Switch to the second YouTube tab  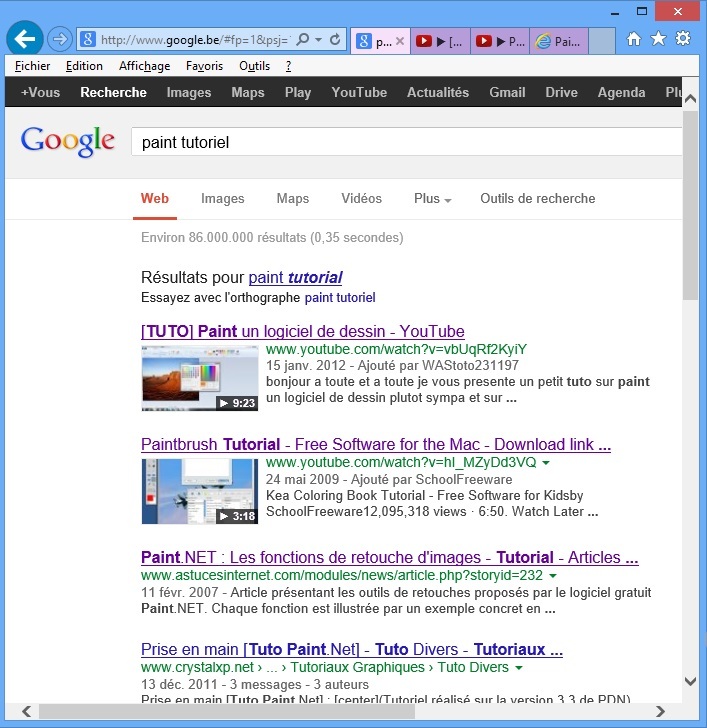(500, 41)
